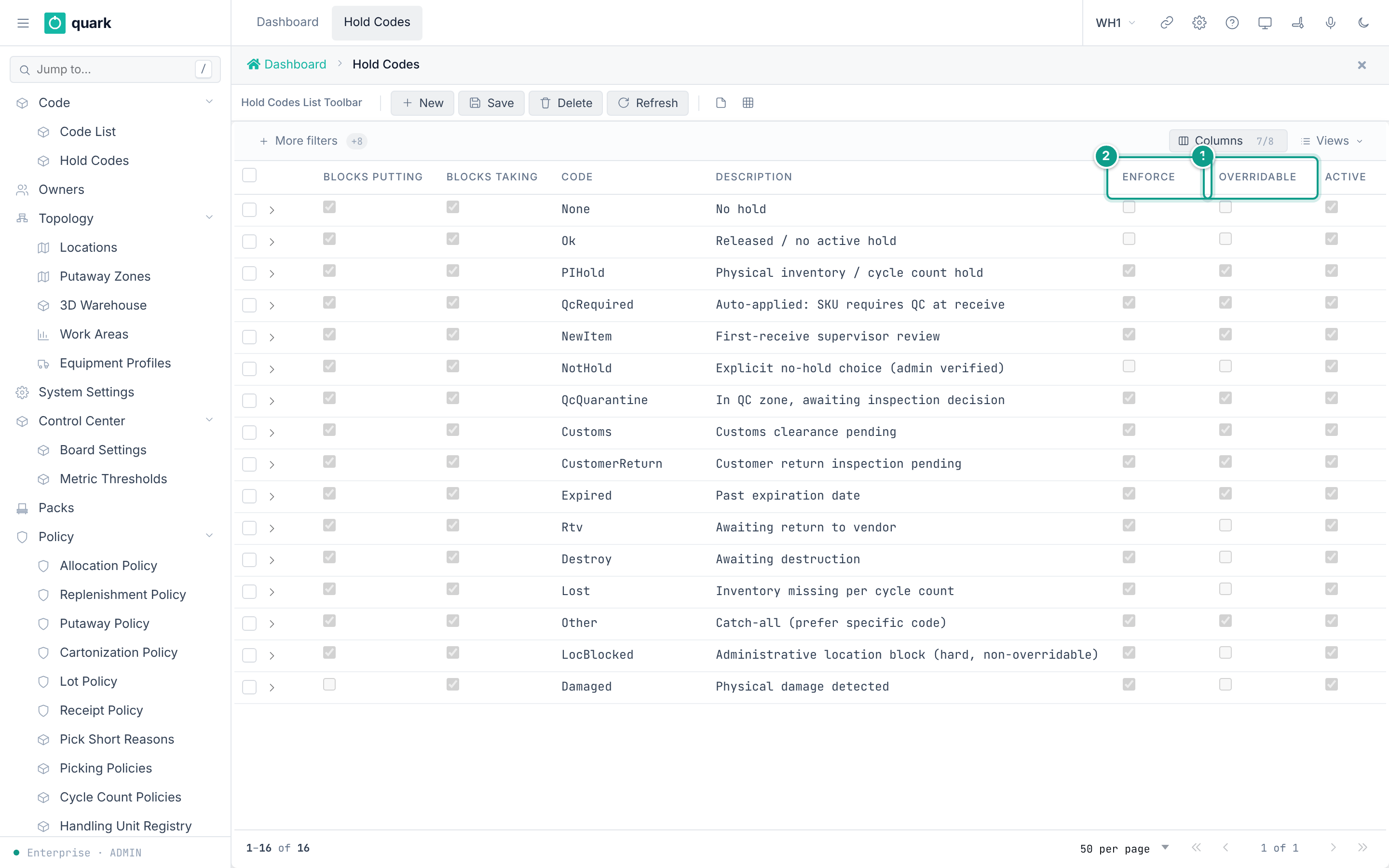The image size is (1389, 868).
Task: Click the New button
Action: pyautogui.click(x=422, y=103)
